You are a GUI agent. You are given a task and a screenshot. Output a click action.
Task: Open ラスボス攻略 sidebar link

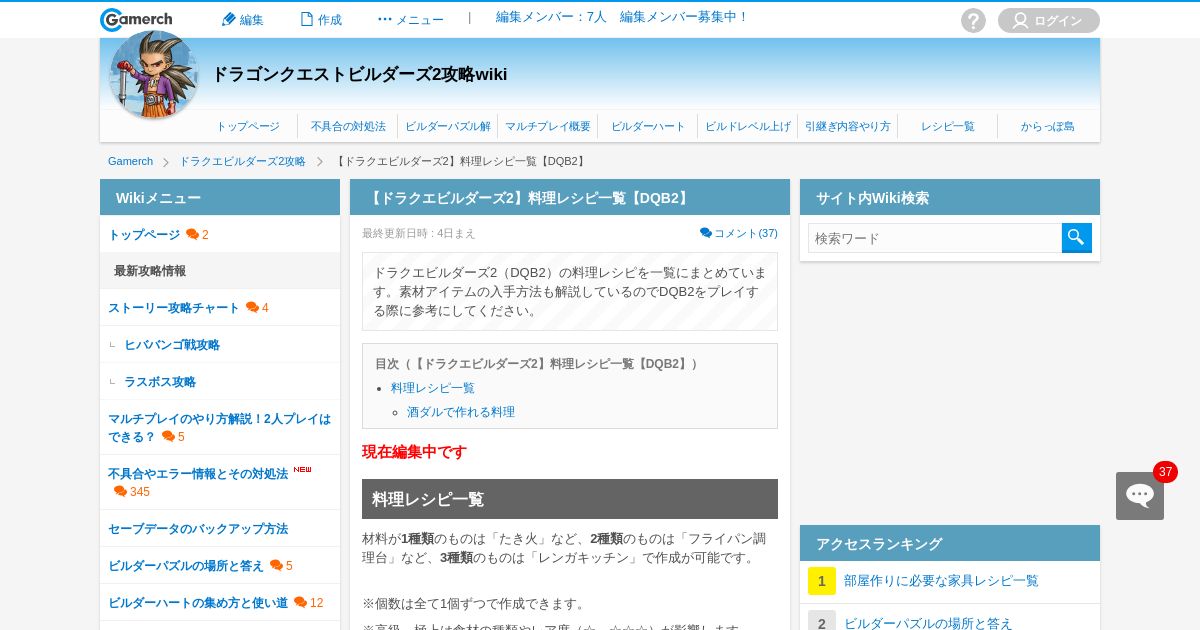[160, 382]
